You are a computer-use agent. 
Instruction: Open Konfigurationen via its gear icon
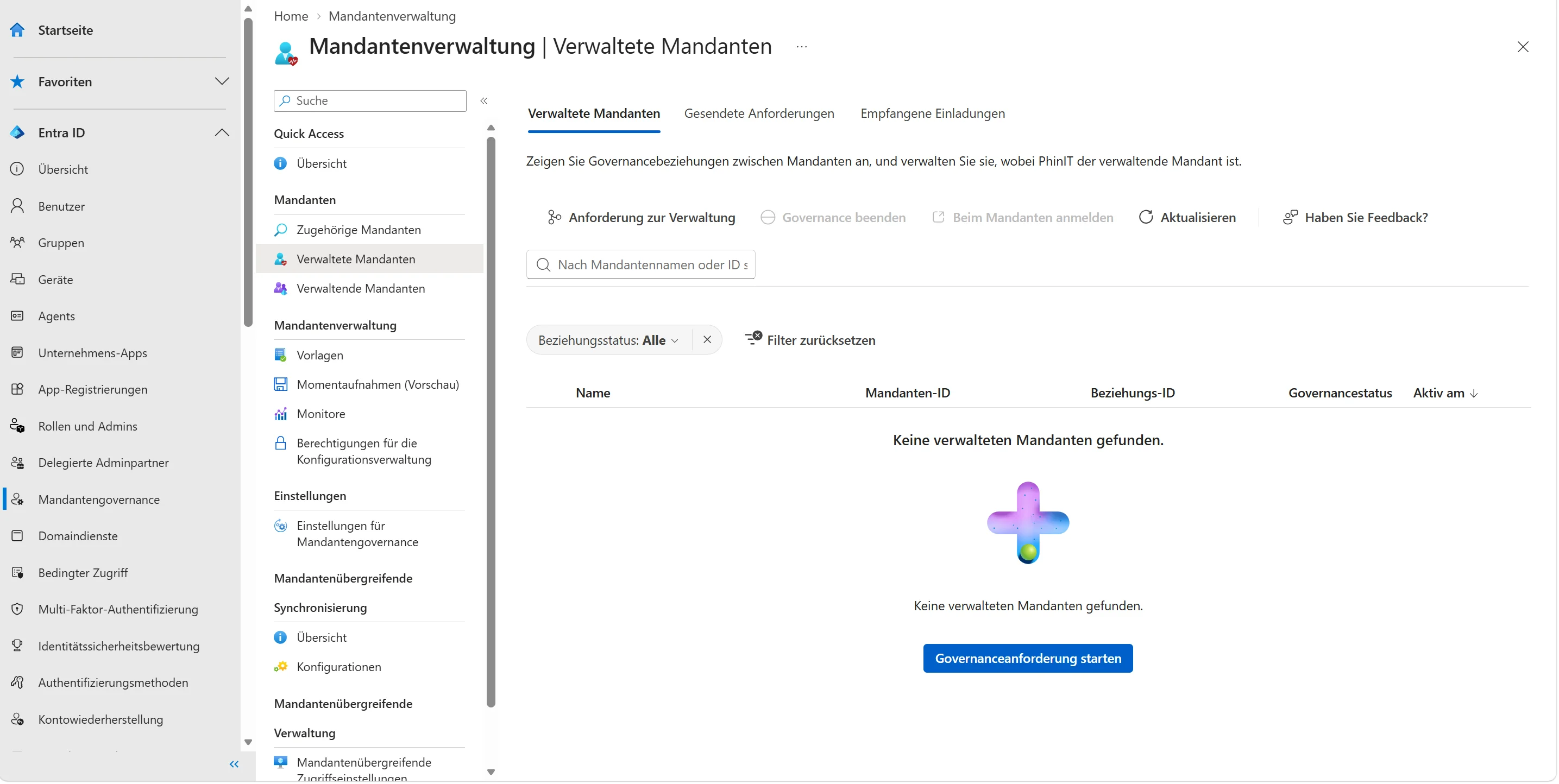[x=280, y=667]
